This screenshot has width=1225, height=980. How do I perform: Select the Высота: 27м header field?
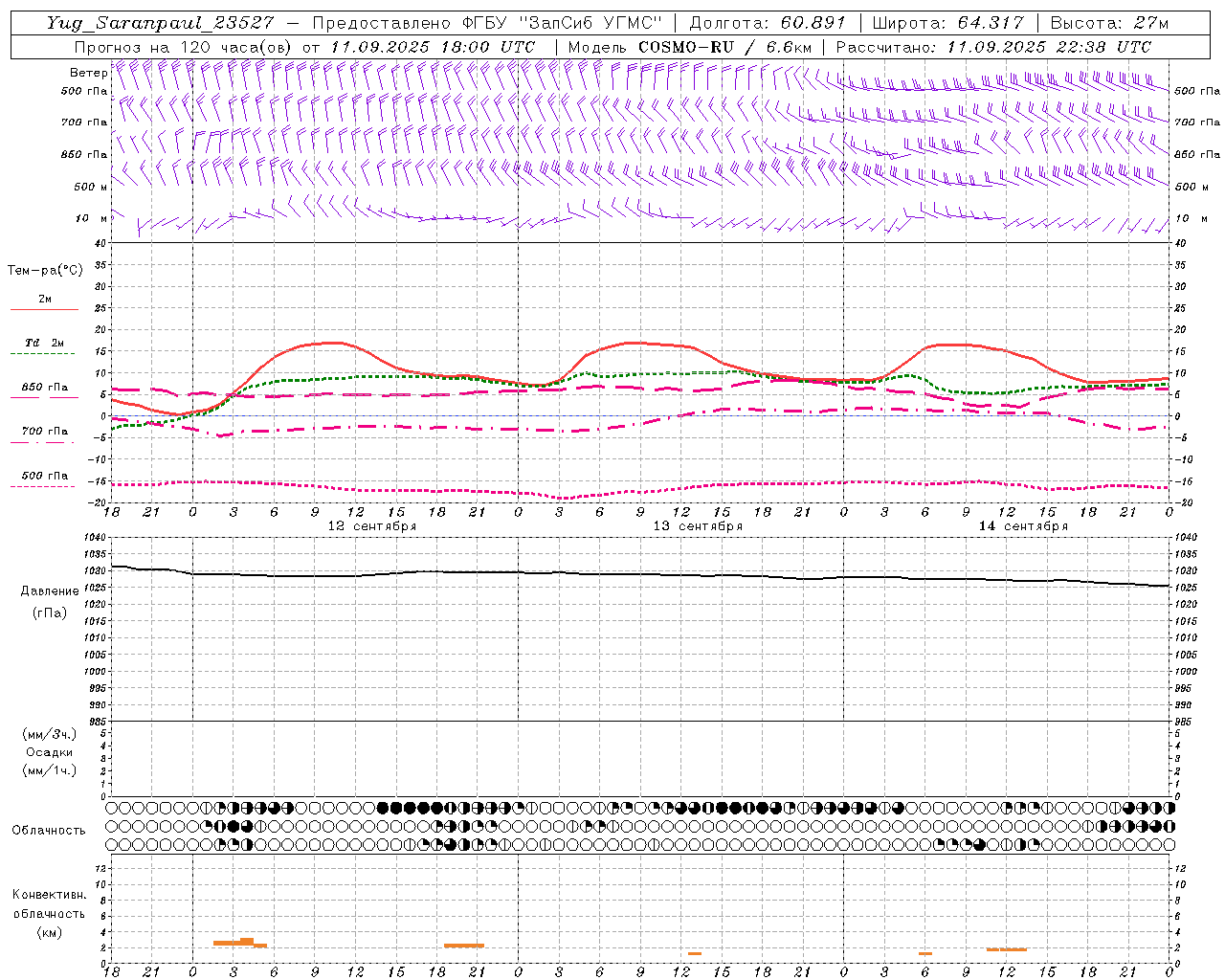pyautogui.click(x=1110, y=23)
